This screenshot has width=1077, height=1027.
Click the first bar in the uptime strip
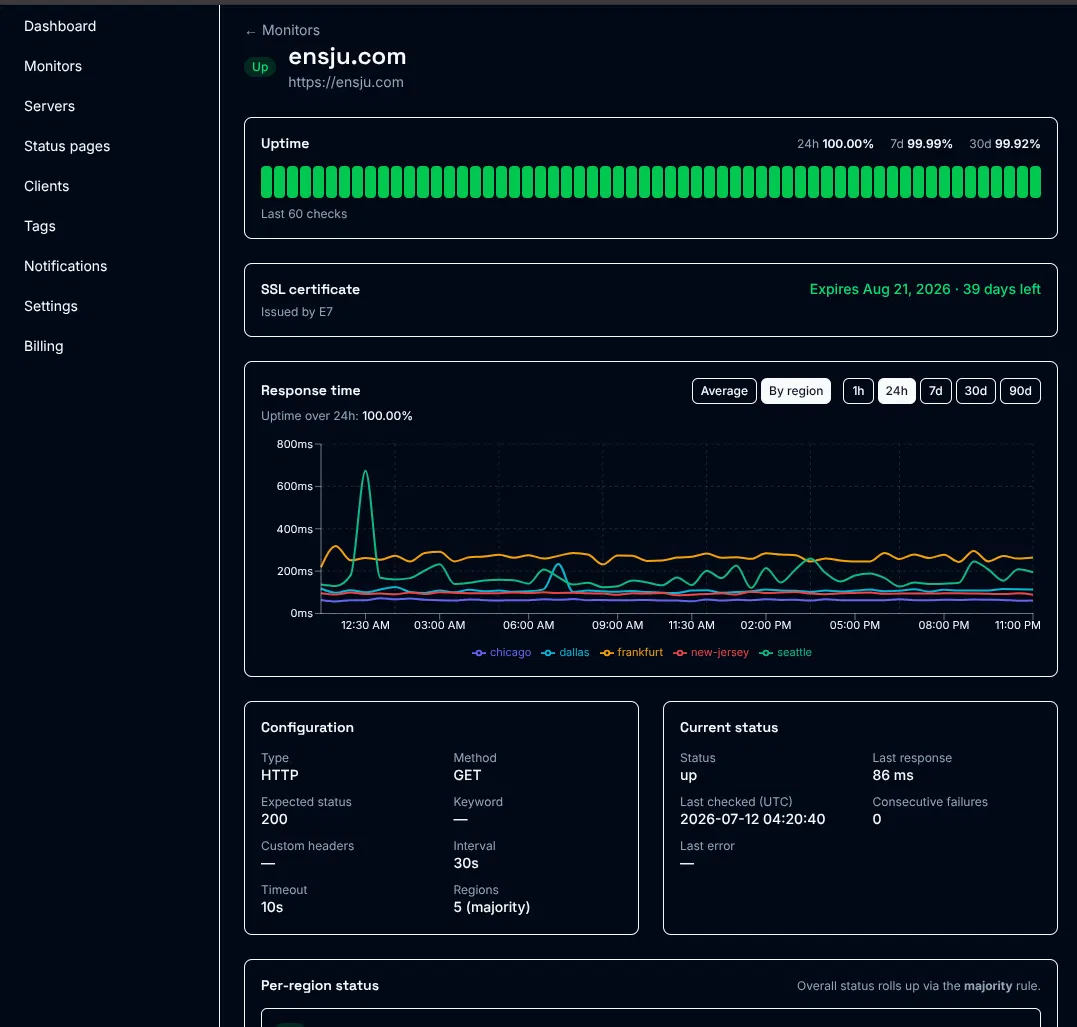pos(267,182)
